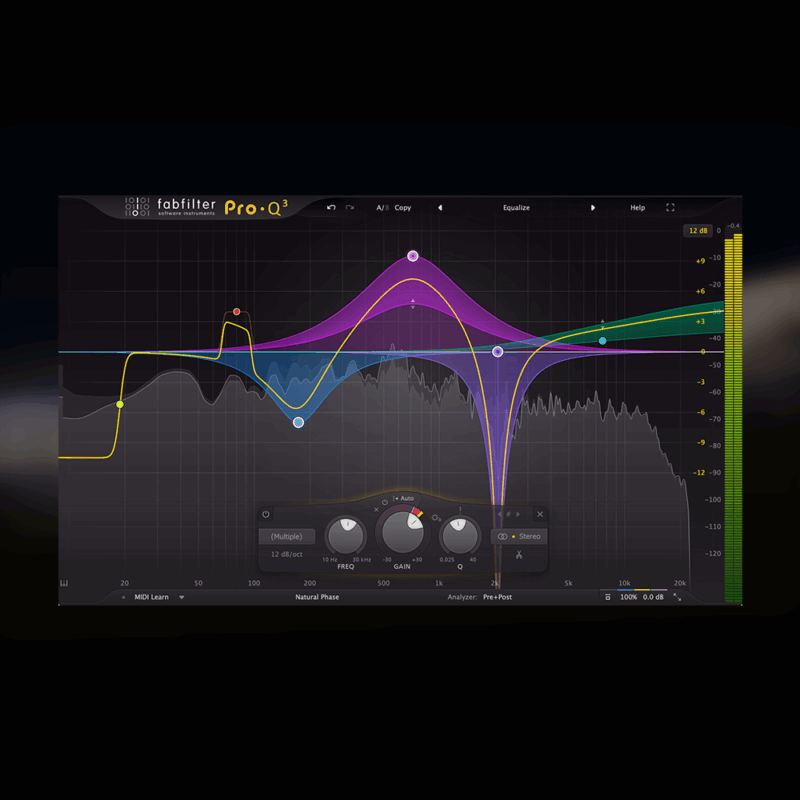The height and width of the screenshot is (800, 800).
Task: Expand the MIDI Learn dropdown arrow
Action: click(x=182, y=597)
